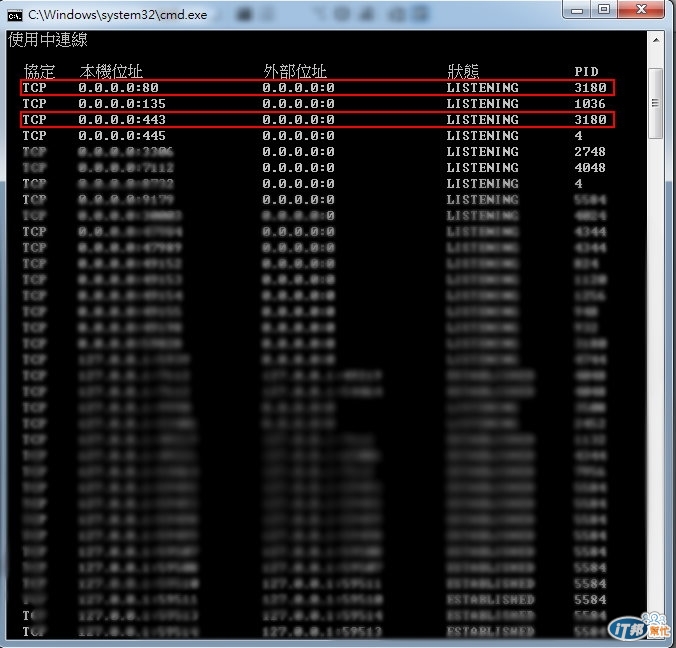676x648 pixels.
Task: Click PID 3180 in the port 443 row
Action: [x=590, y=119]
